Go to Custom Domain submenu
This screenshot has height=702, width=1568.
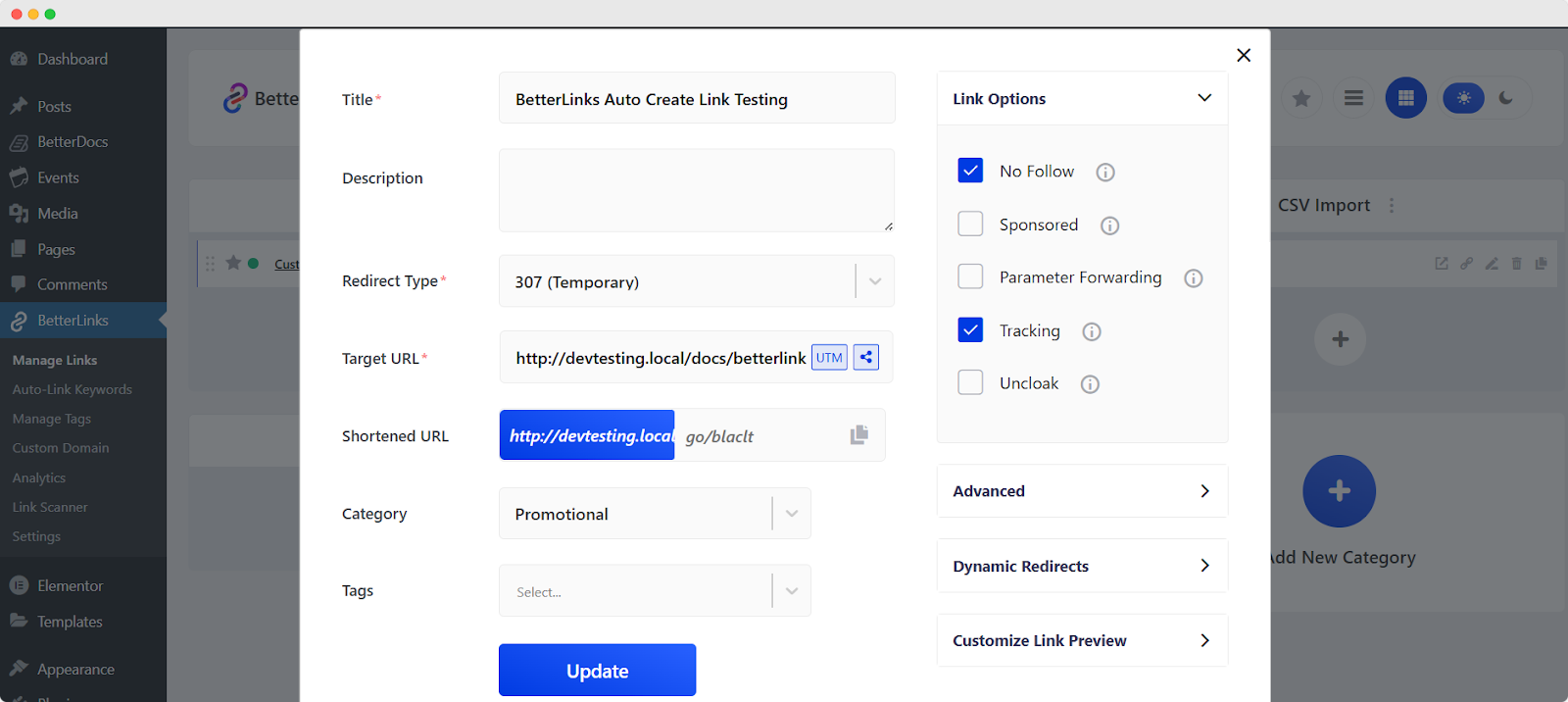point(61,448)
